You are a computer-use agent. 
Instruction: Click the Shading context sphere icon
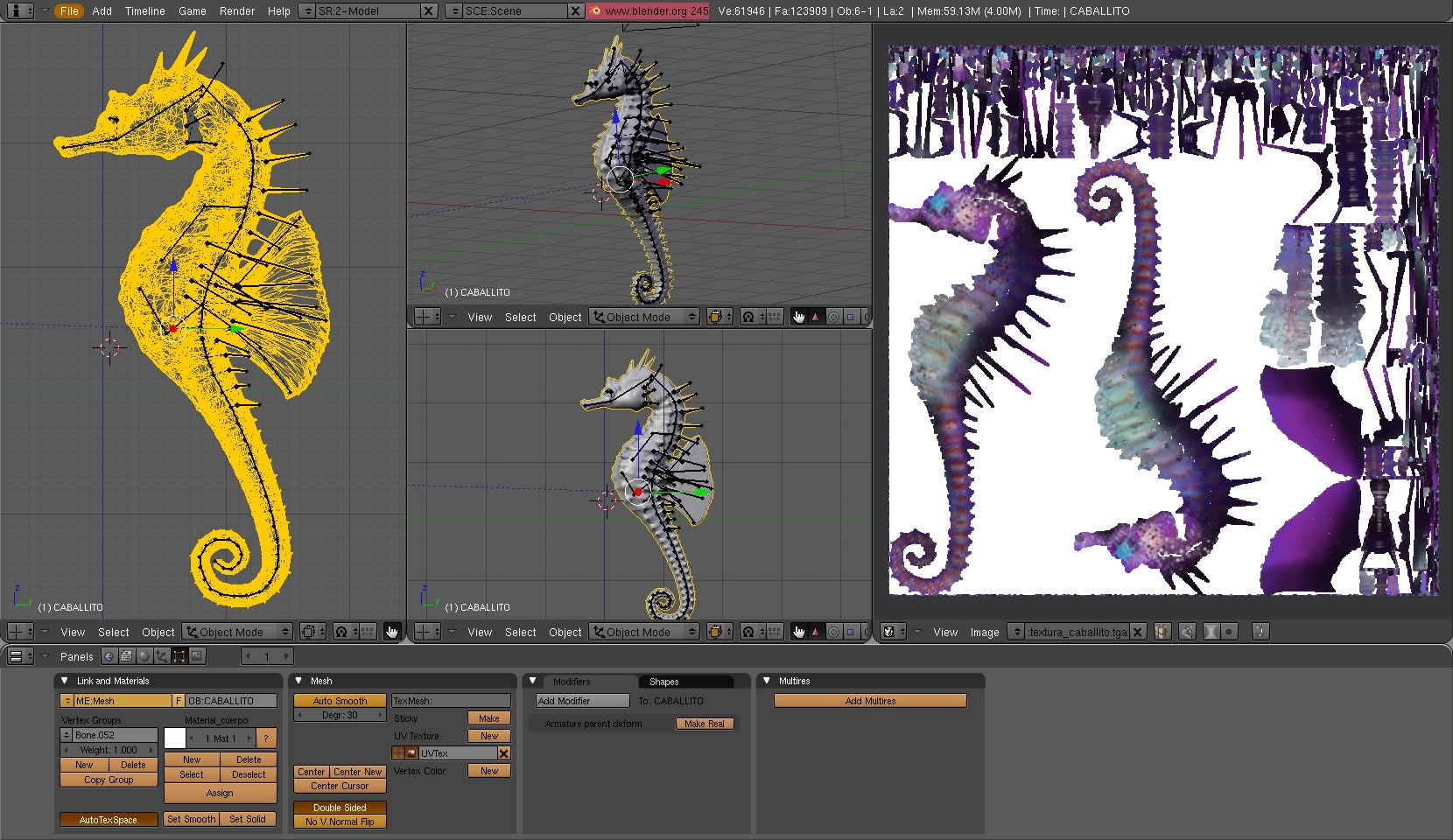click(144, 656)
